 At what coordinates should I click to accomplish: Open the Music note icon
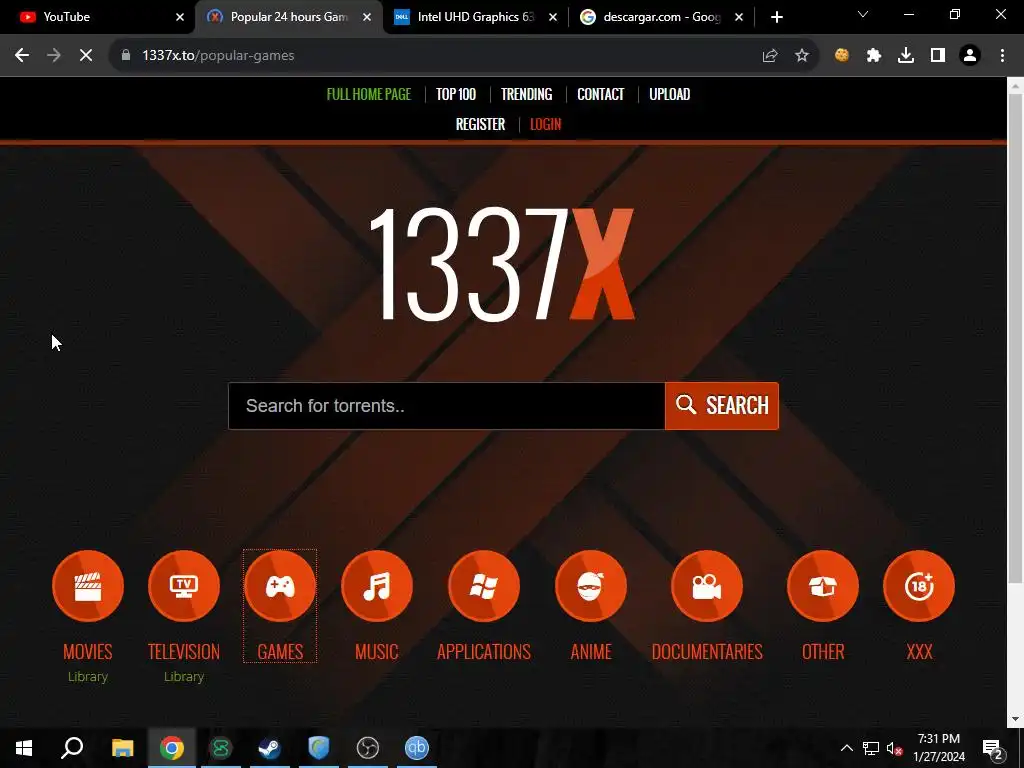[x=377, y=586]
